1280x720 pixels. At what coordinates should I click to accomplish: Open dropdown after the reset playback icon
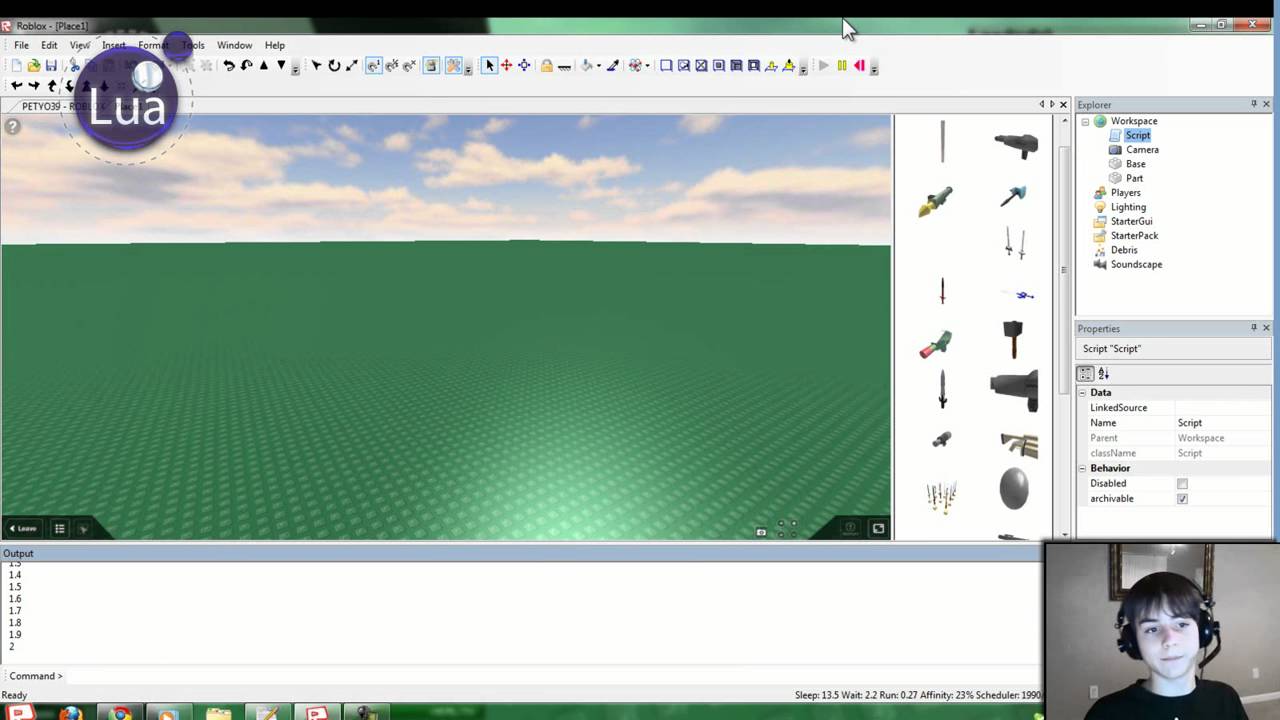874,67
